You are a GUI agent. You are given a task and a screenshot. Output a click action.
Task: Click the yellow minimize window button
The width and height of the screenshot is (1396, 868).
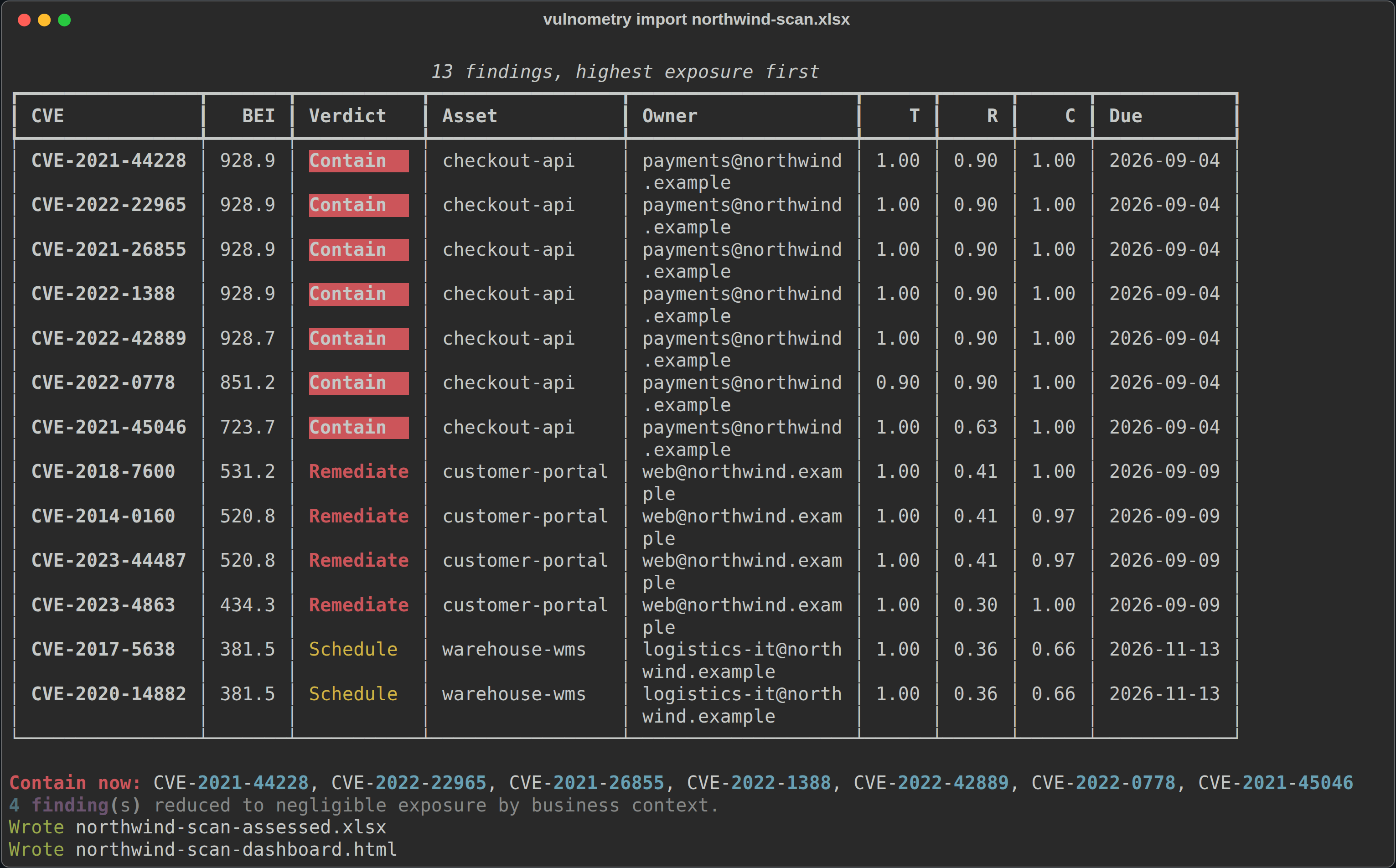[x=44, y=20]
